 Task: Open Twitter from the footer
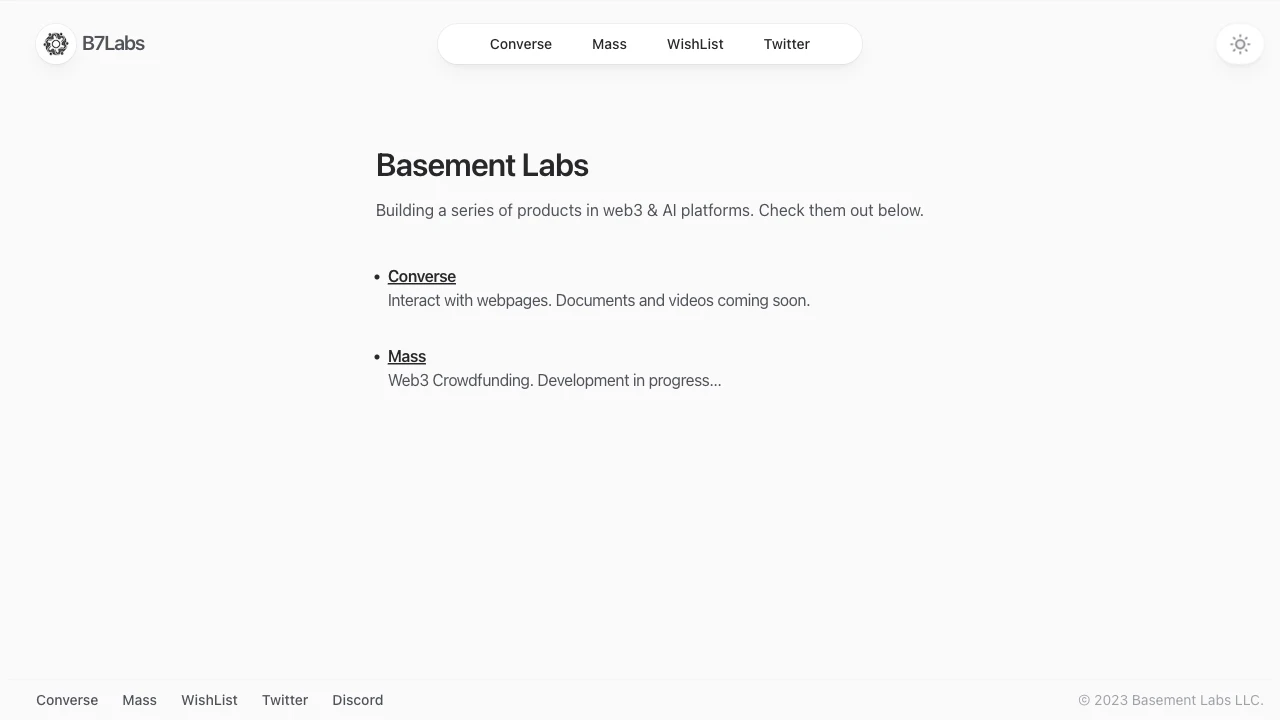(x=284, y=700)
